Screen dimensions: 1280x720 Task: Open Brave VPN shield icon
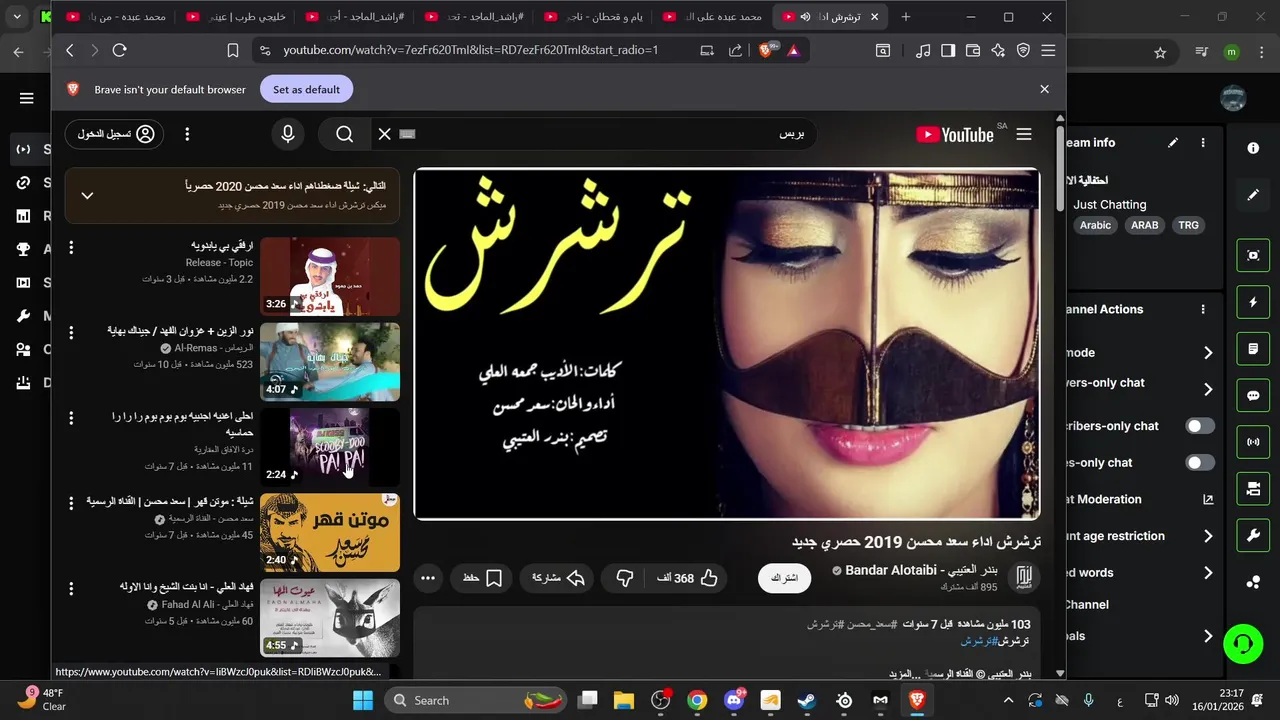pos(1023,50)
